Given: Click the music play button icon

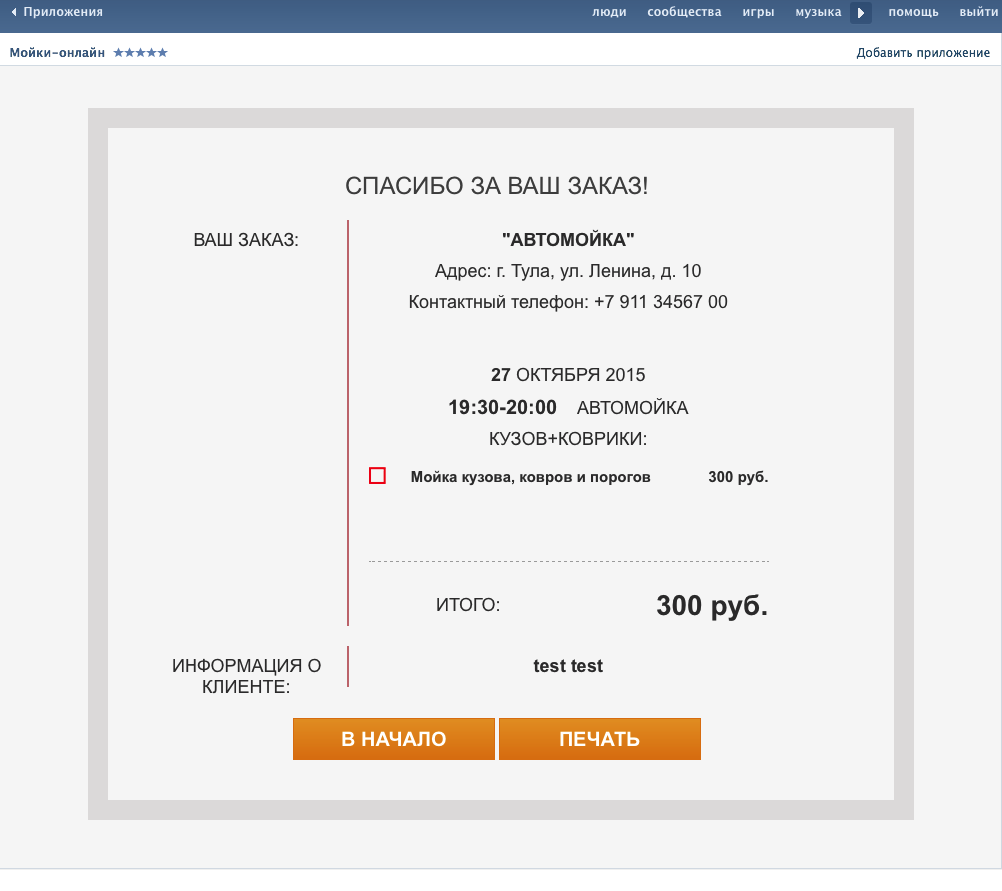Looking at the screenshot, I should pos(861,12).
